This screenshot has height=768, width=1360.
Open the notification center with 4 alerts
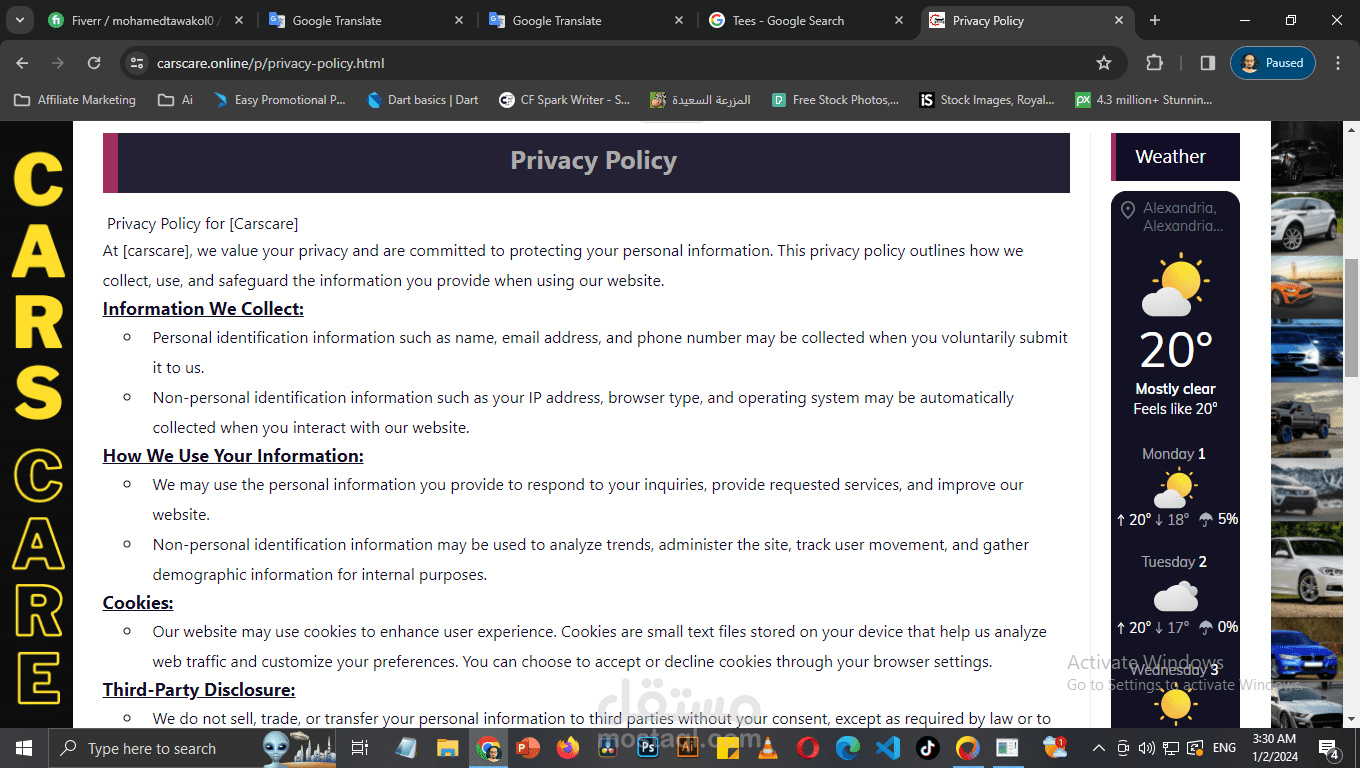click(x=1329, y=748)
